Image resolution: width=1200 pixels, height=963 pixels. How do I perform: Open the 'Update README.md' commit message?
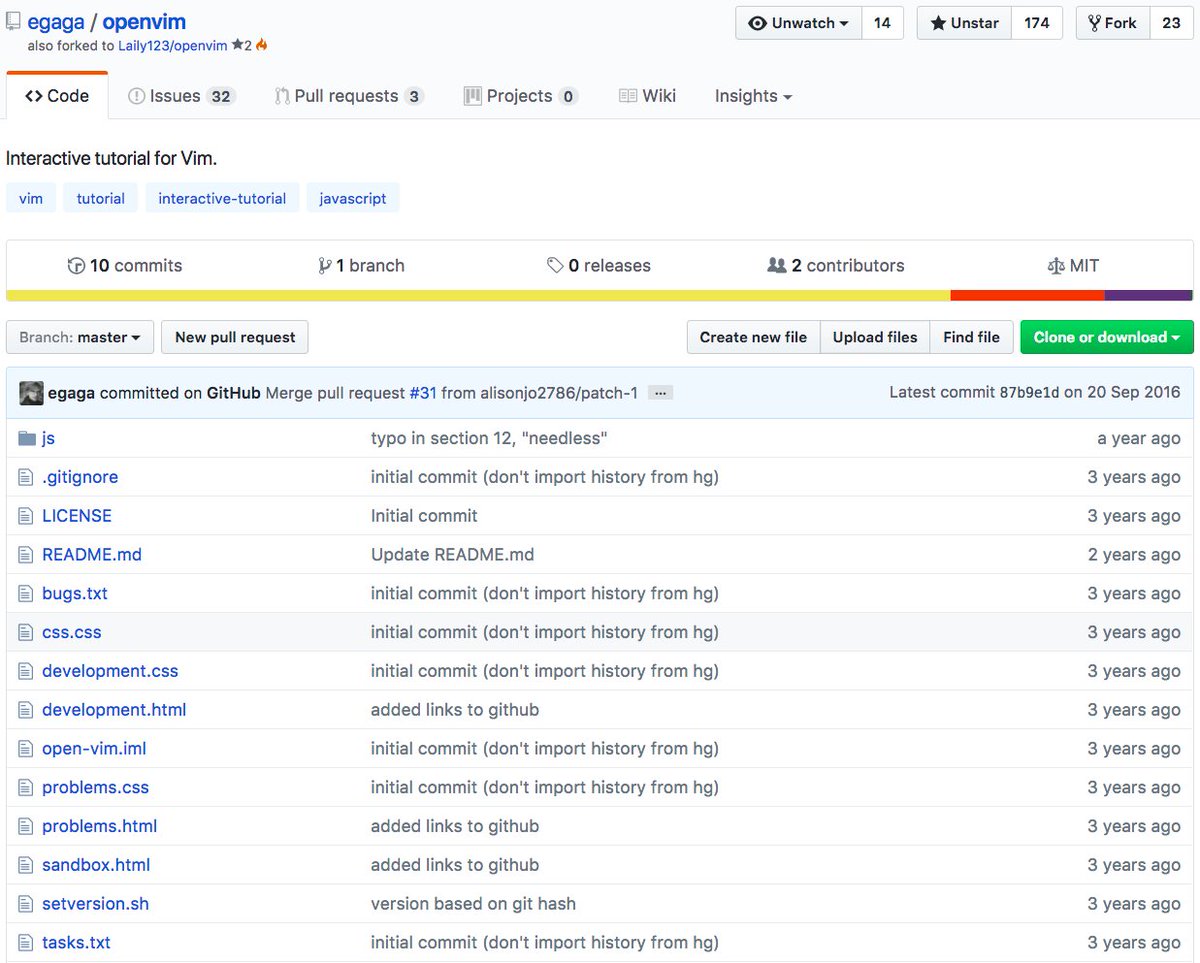click(x=452, y=555)
